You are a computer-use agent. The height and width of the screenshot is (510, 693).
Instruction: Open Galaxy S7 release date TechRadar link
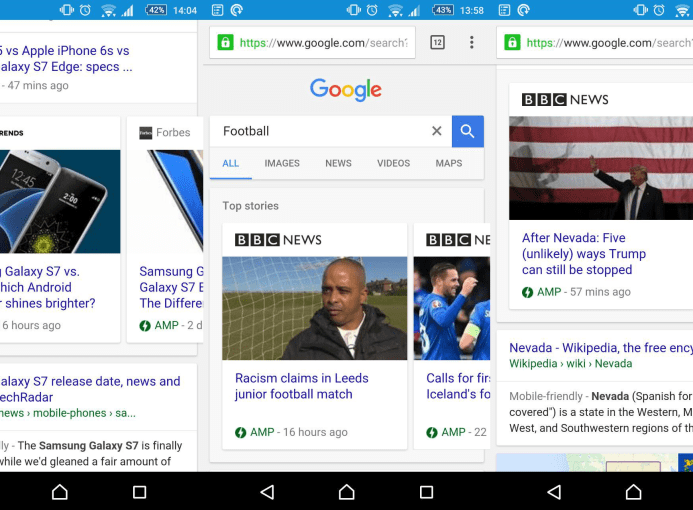tap(90, 389)
